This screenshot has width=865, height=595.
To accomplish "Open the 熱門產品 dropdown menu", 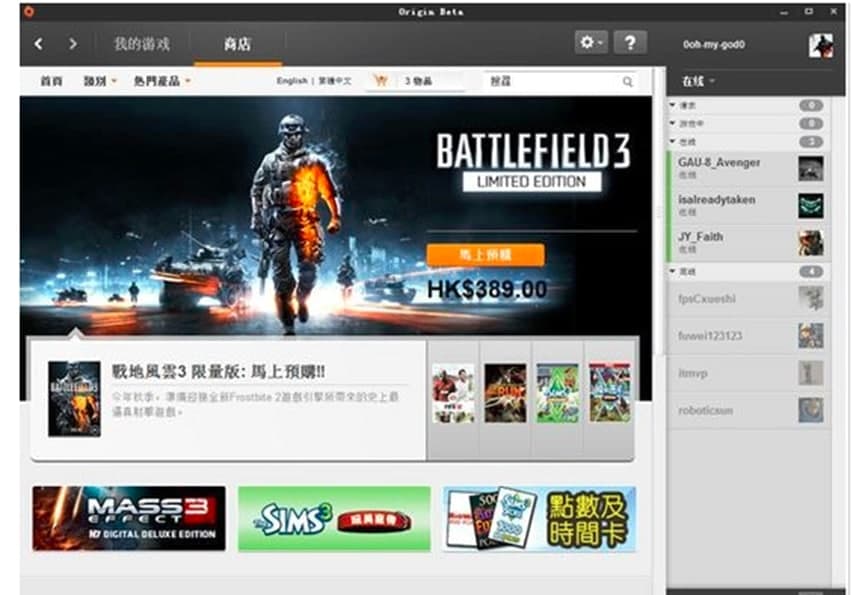I will (x=162, y=81).
